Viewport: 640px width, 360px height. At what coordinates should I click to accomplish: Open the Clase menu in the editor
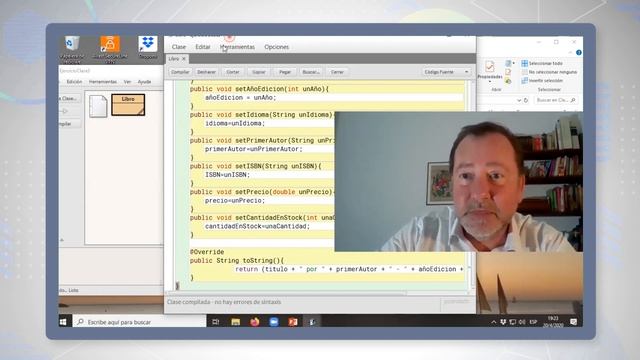(179, 47)
